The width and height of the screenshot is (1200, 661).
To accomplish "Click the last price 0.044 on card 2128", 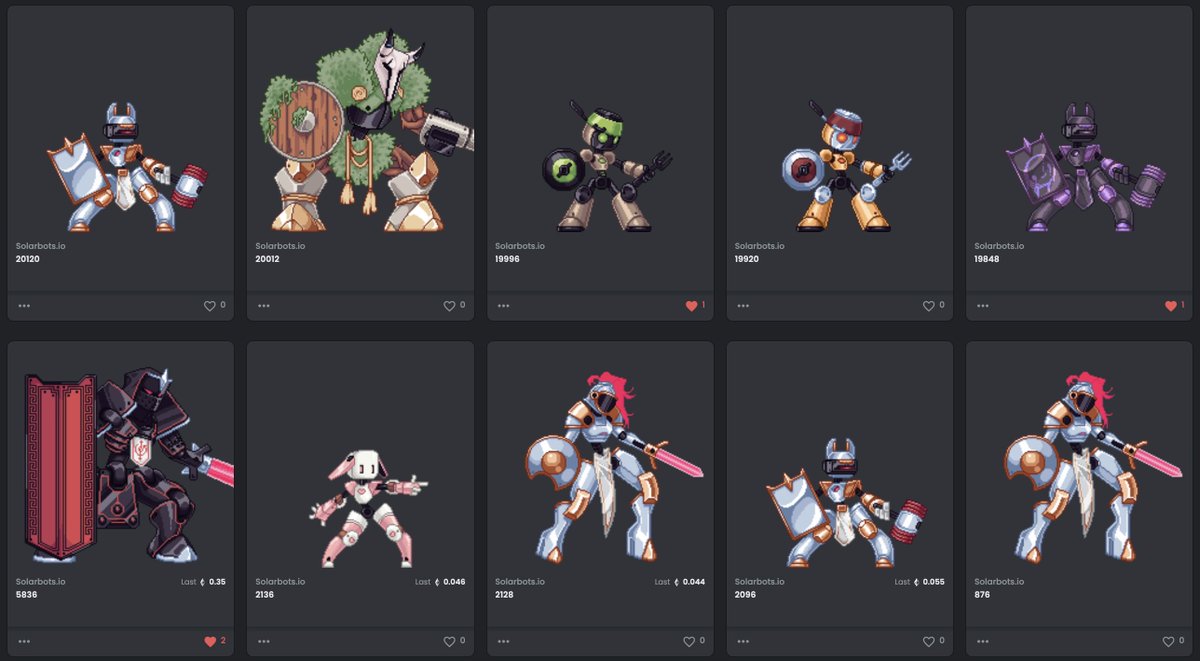I will coord(694,581).
